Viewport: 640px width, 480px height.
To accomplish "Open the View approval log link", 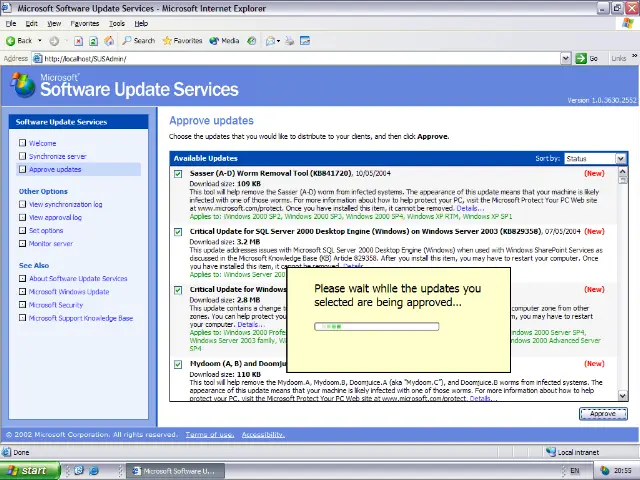I will click(55, 218).
